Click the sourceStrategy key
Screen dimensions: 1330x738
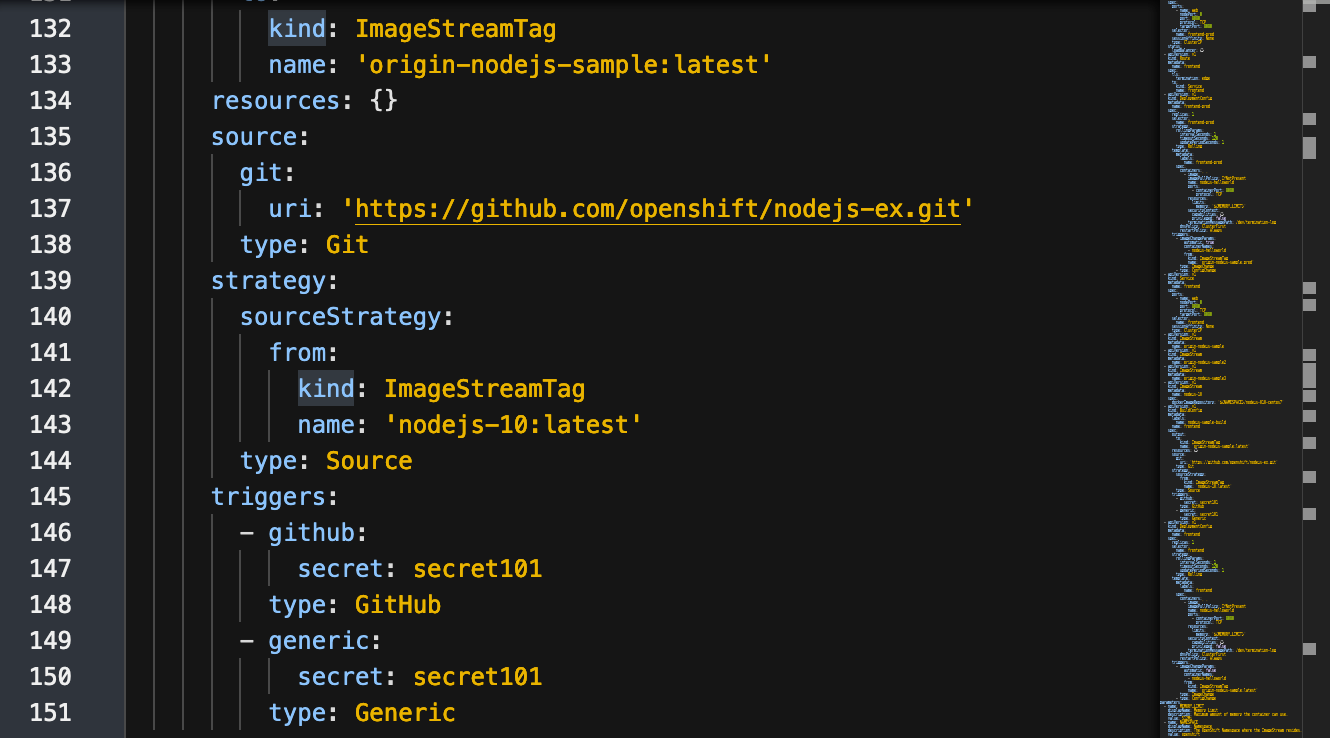point(340,317)
